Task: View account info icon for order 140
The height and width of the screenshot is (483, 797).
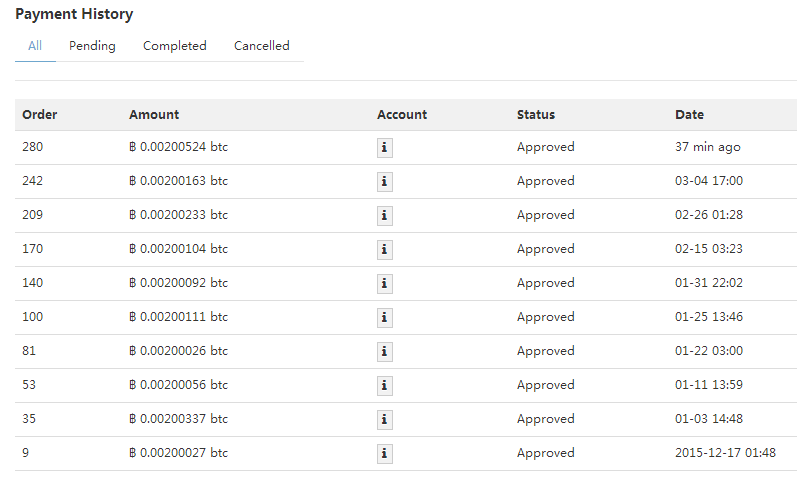Action: (385, 284)
